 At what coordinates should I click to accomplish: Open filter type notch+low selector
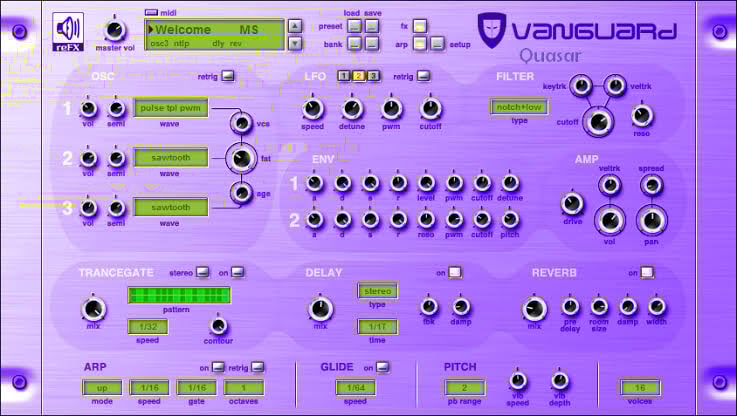519,107
